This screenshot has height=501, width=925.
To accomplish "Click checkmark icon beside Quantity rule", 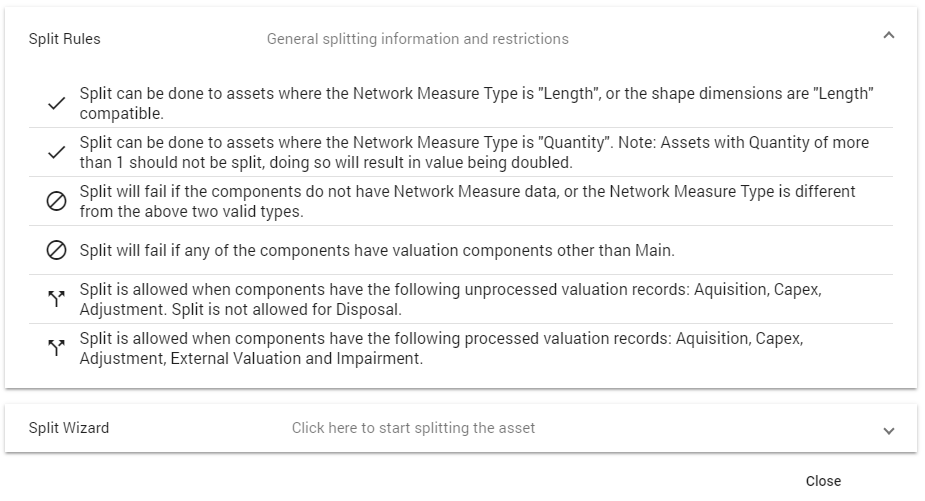I will (56, 152).
